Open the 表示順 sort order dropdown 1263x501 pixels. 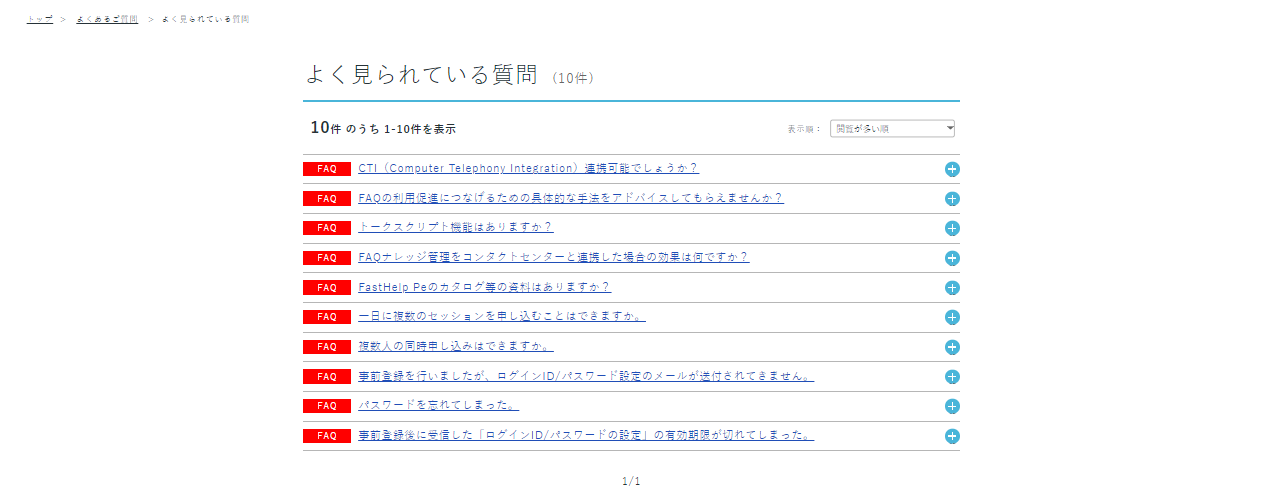pos(892,129)
